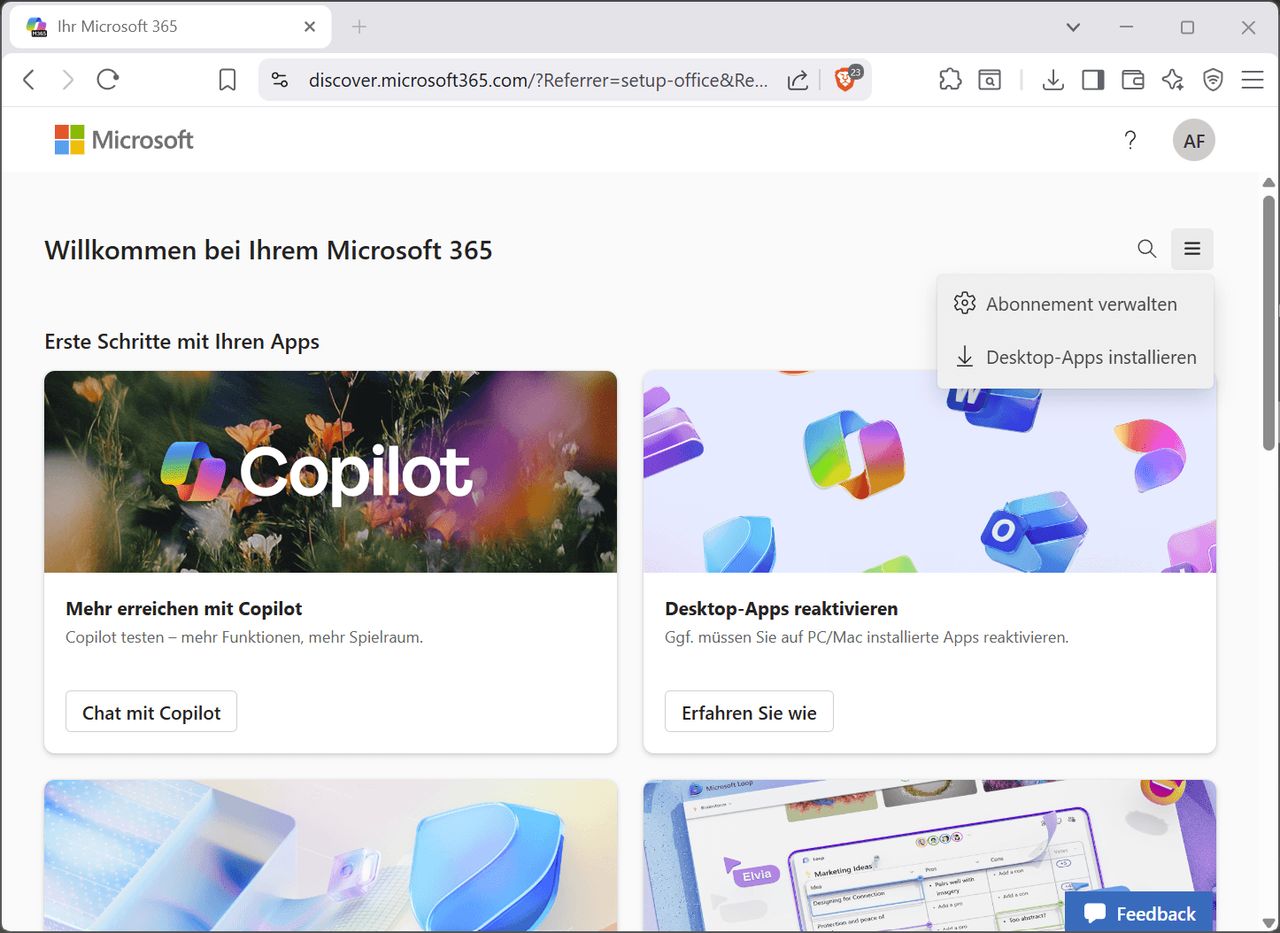This screenshot has height=933, width=1280.
Task: Open Leo AI sparkle icon
Action: coord(1173,80)
